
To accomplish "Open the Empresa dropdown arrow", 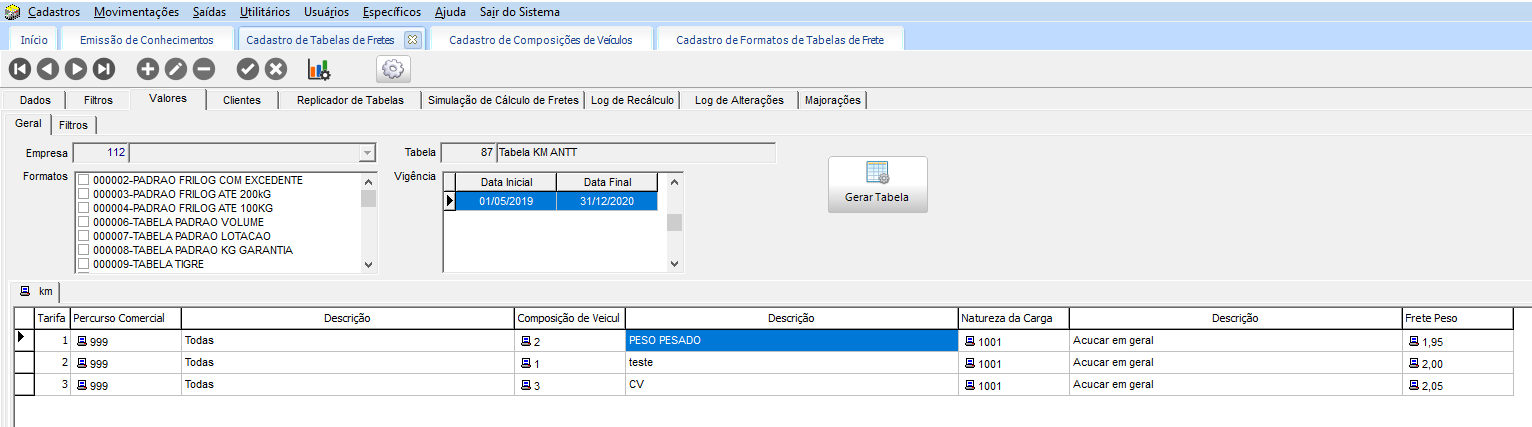I will pos(367,153).
